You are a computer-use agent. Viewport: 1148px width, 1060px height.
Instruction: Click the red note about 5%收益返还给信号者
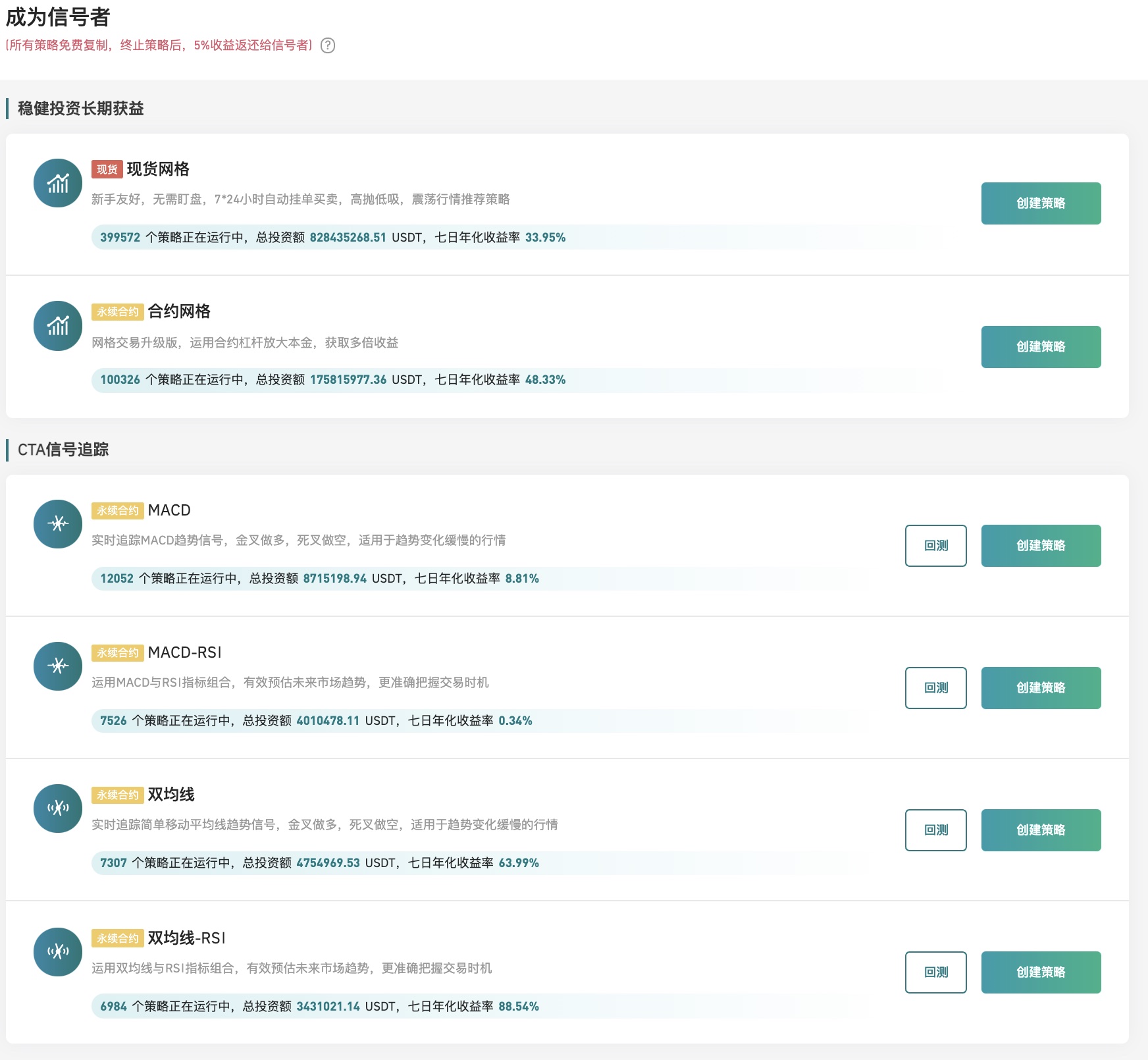(x=159, y=45)
